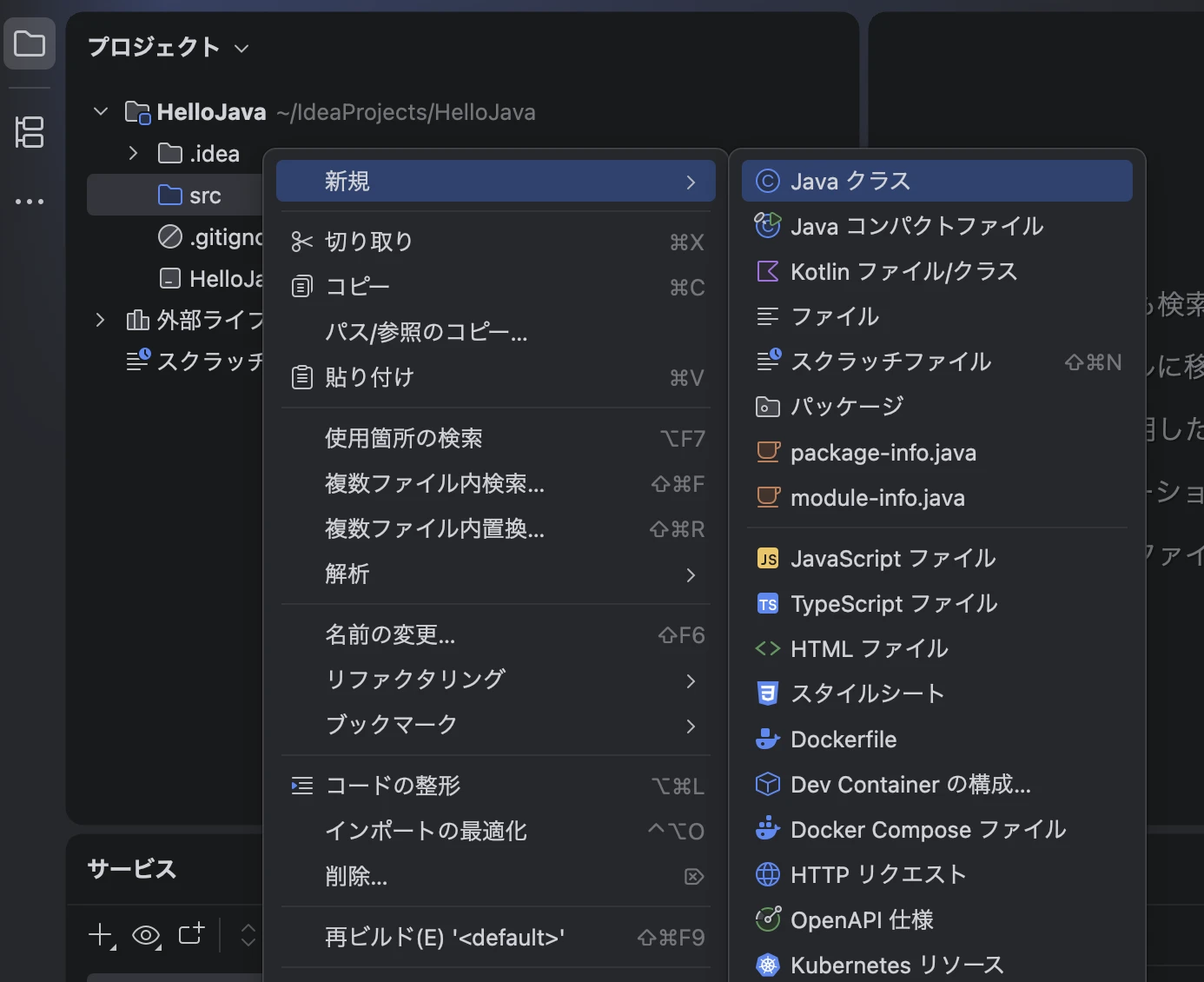Click the スタイルシート CSS icon

click(x=768, y=693)
